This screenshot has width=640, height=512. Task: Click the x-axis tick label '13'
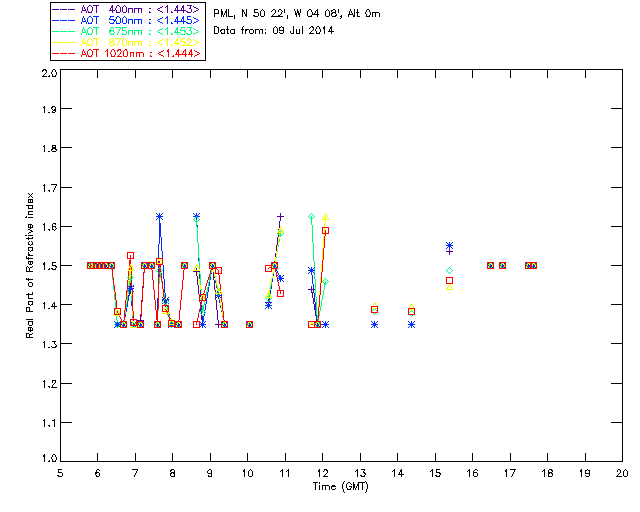click(360, 473)
